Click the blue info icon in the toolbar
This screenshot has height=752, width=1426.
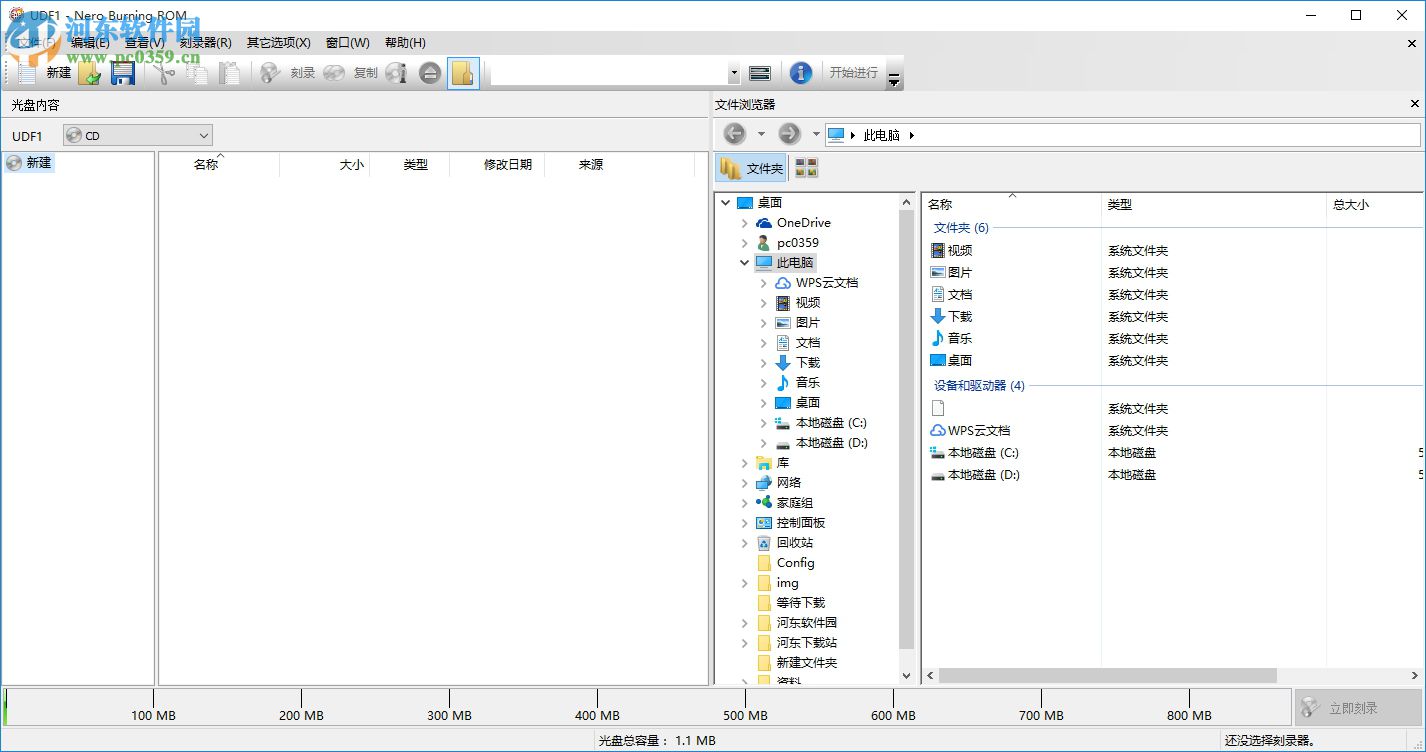[x=801, y=72]
